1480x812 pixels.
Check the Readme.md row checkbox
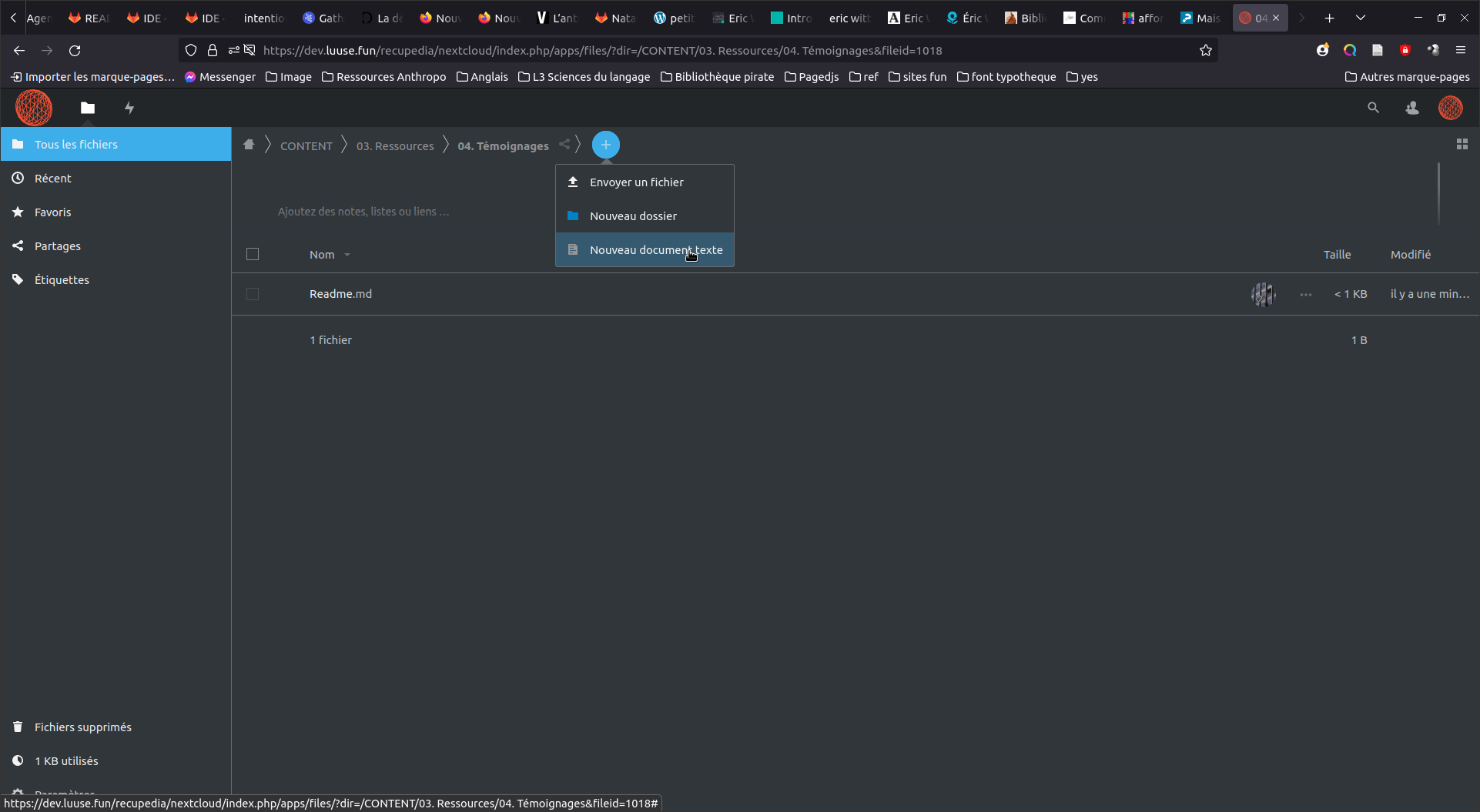point(253,294)
